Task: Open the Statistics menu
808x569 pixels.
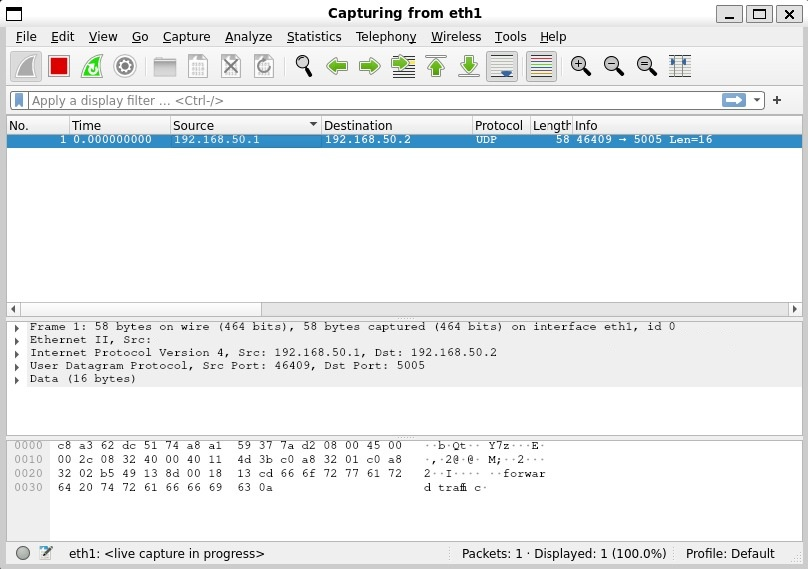Action: point(314,37)
